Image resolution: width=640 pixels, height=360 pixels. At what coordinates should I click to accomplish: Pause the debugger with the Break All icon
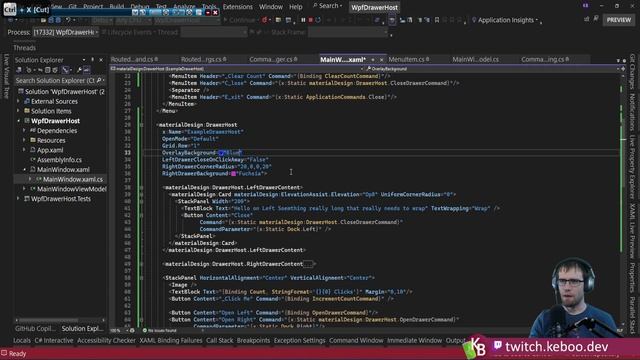click(x=303, y=20)
